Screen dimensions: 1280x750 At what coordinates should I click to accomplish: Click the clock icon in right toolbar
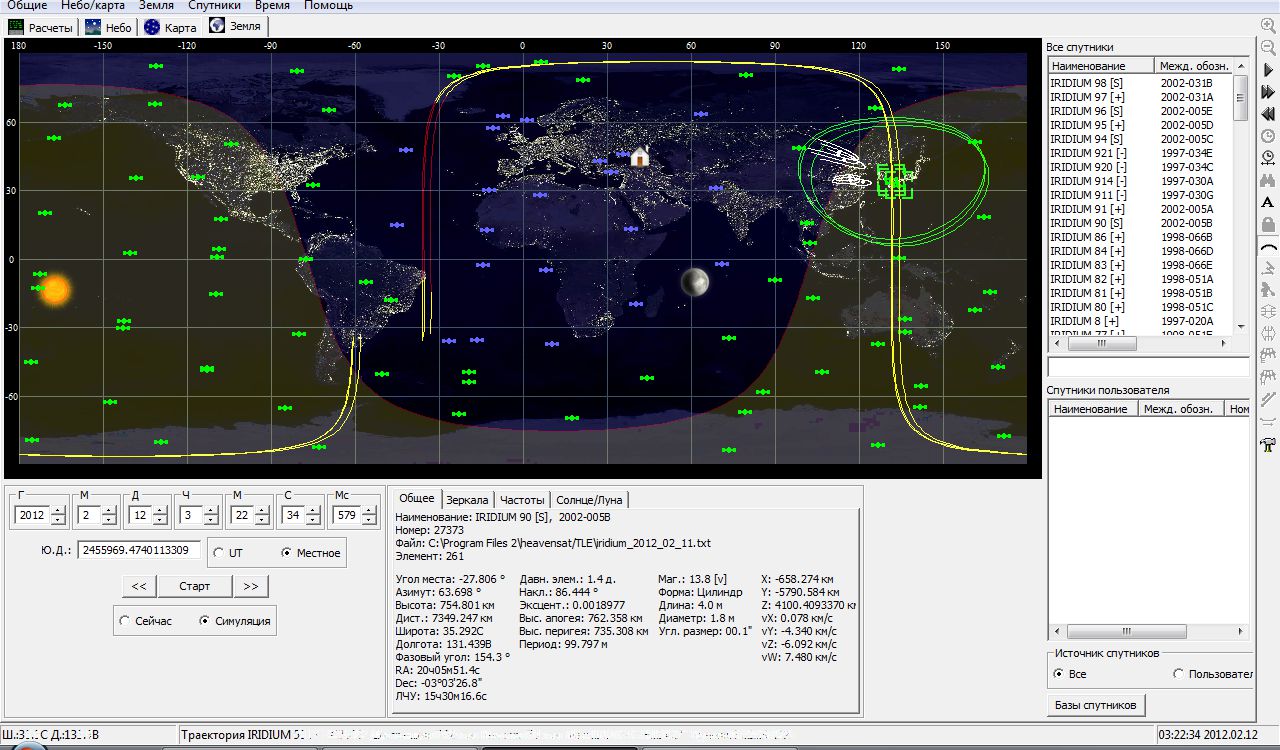pos(1268,135)
